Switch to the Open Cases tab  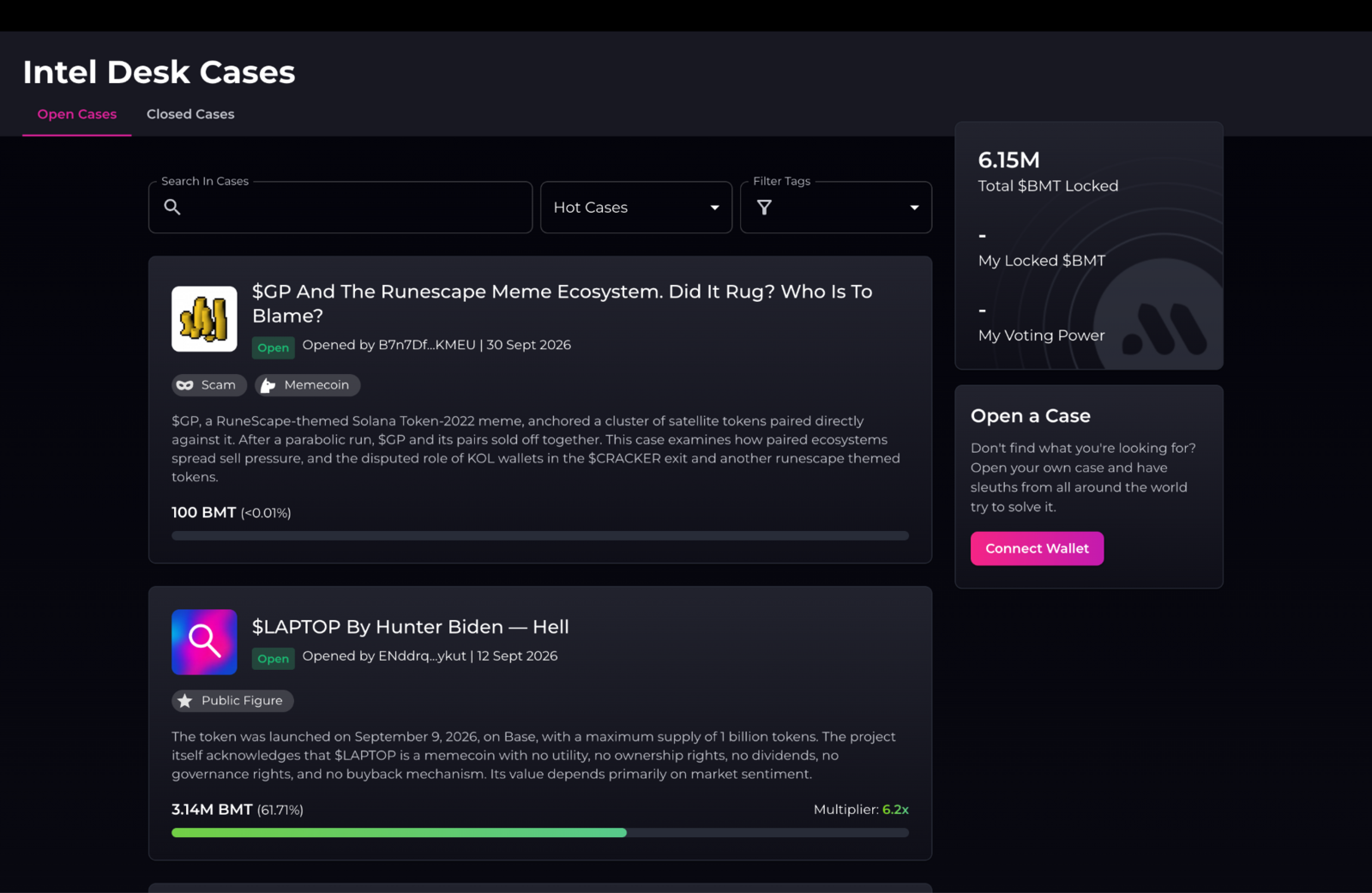click(x=77, y=114)
